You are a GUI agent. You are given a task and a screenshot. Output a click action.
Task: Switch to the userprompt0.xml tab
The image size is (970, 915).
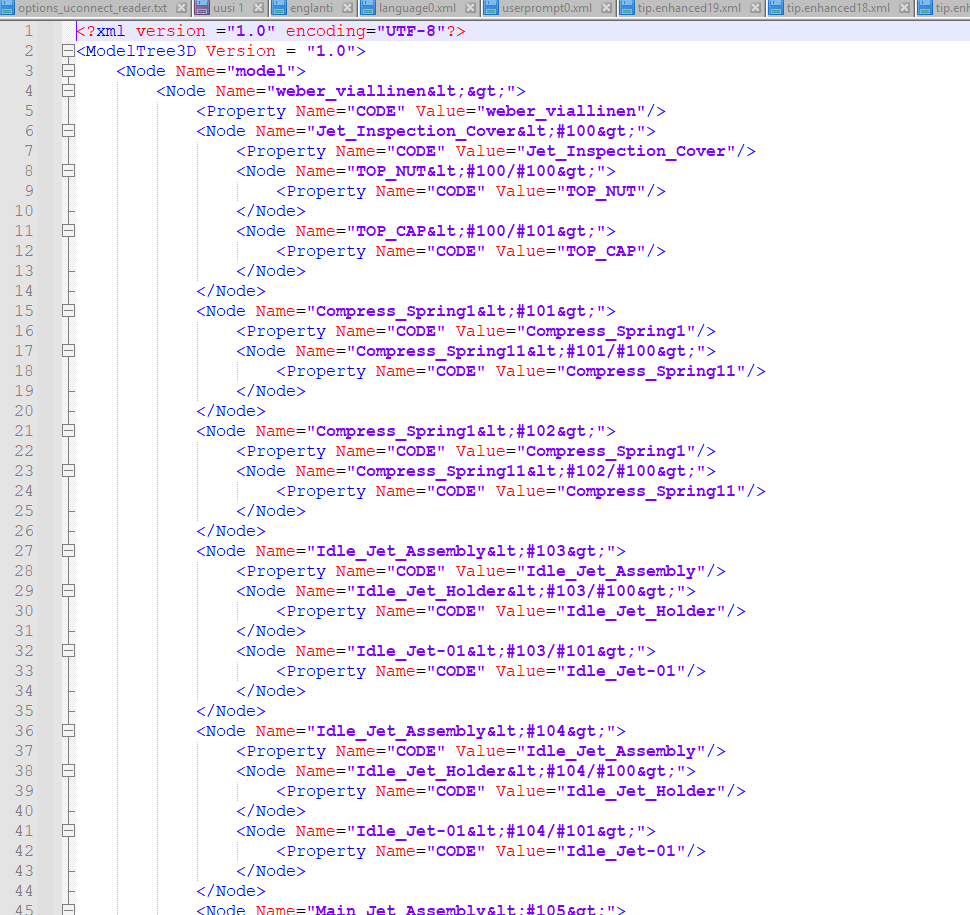pos(546,8)
